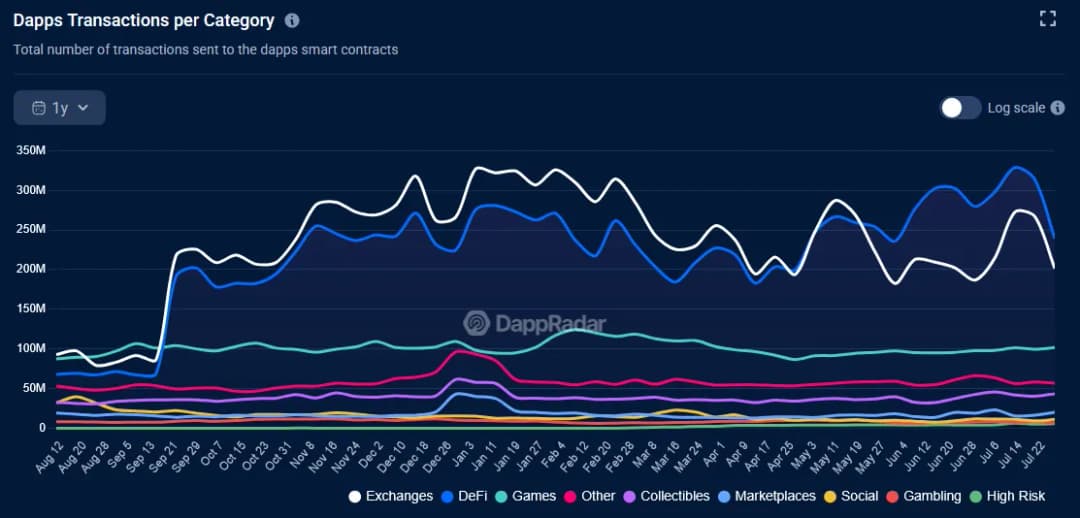Toggle the Log scale switch
This screenshot has width=1080, height=518.
pyautogui.click(x=961, y=108)
